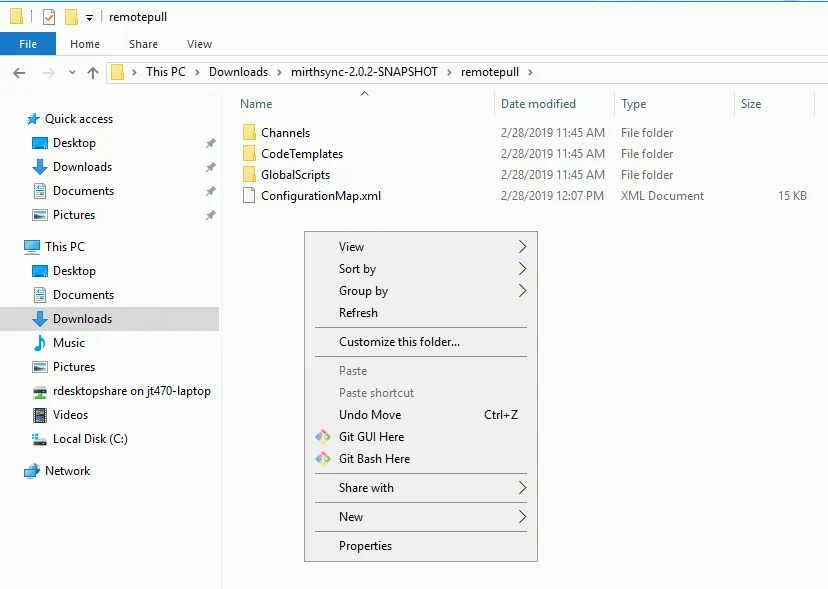828x589 pixels.
Task: Select the ConfigurationMap.xml document icon
Action: point(247,196)
